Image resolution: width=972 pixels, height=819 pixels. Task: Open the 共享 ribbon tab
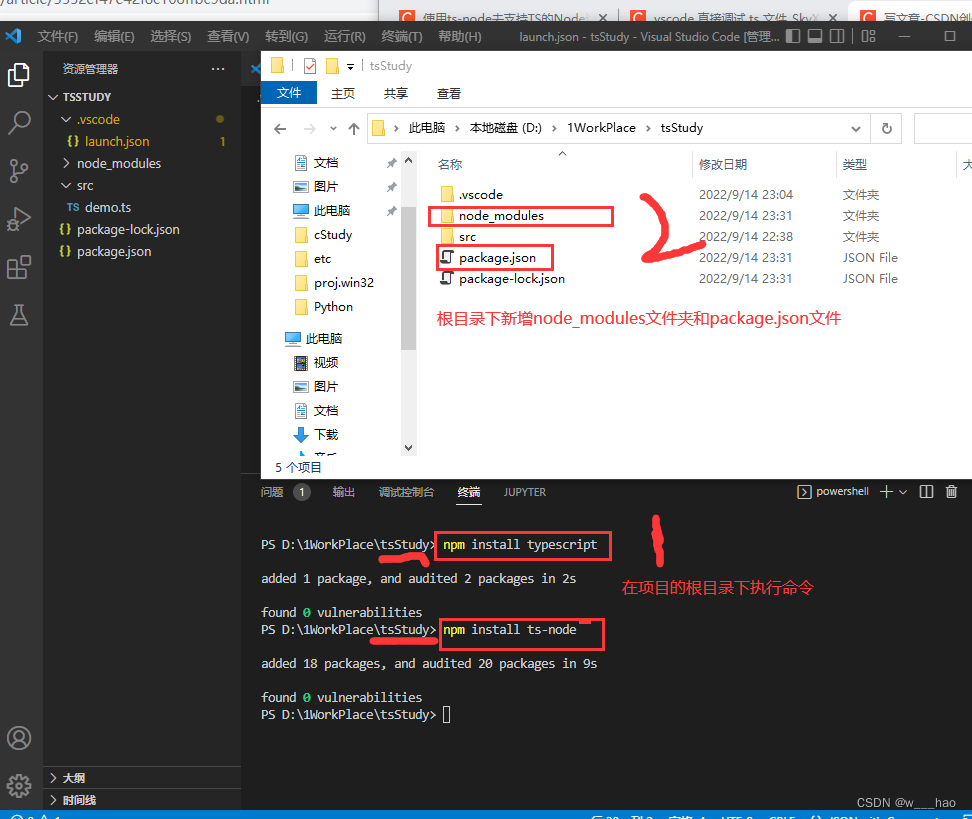click(x=395, y=93)
